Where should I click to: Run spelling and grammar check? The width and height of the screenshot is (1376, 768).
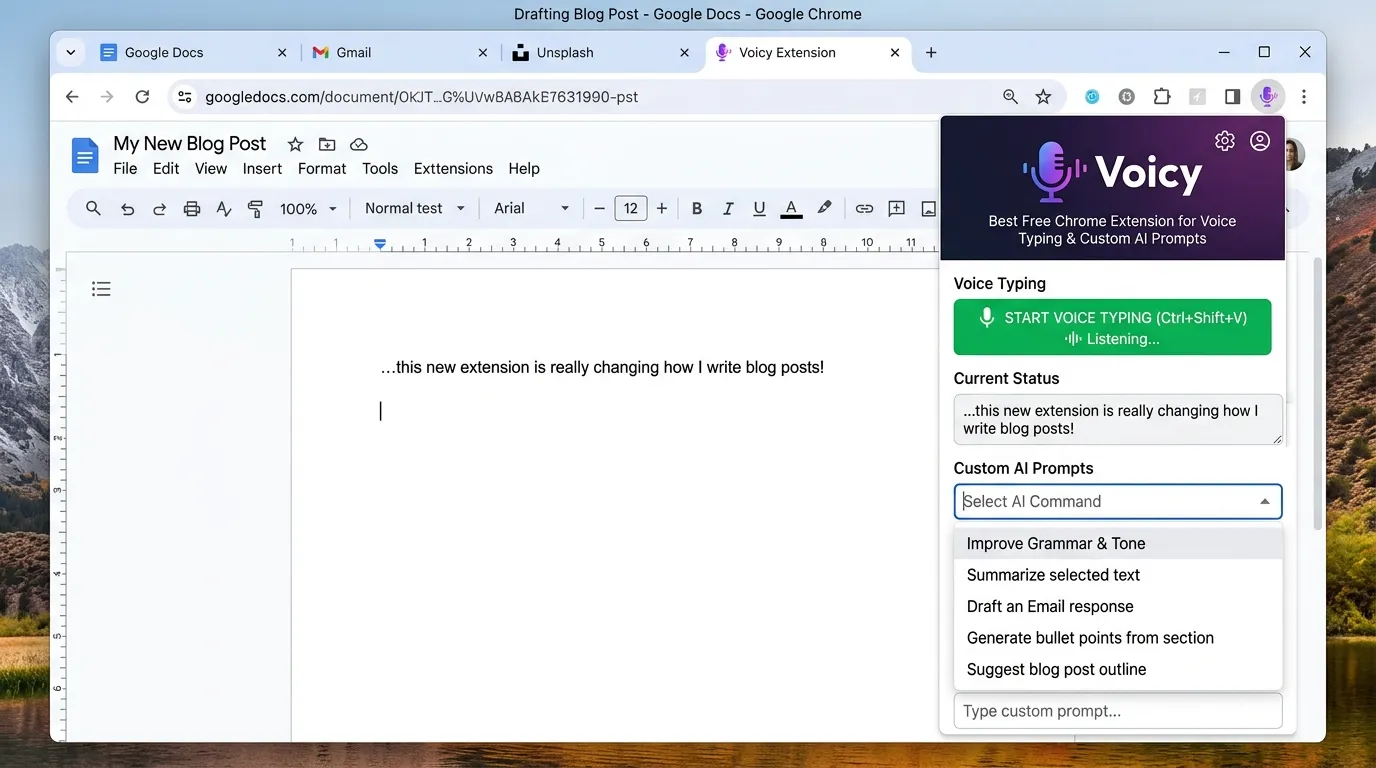tap(224, 208)
